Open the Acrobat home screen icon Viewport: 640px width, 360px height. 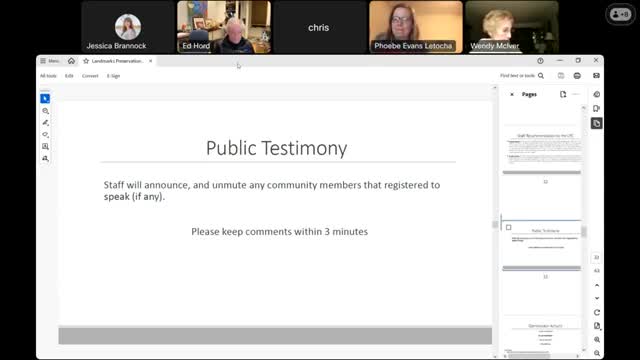click(71, 61)
